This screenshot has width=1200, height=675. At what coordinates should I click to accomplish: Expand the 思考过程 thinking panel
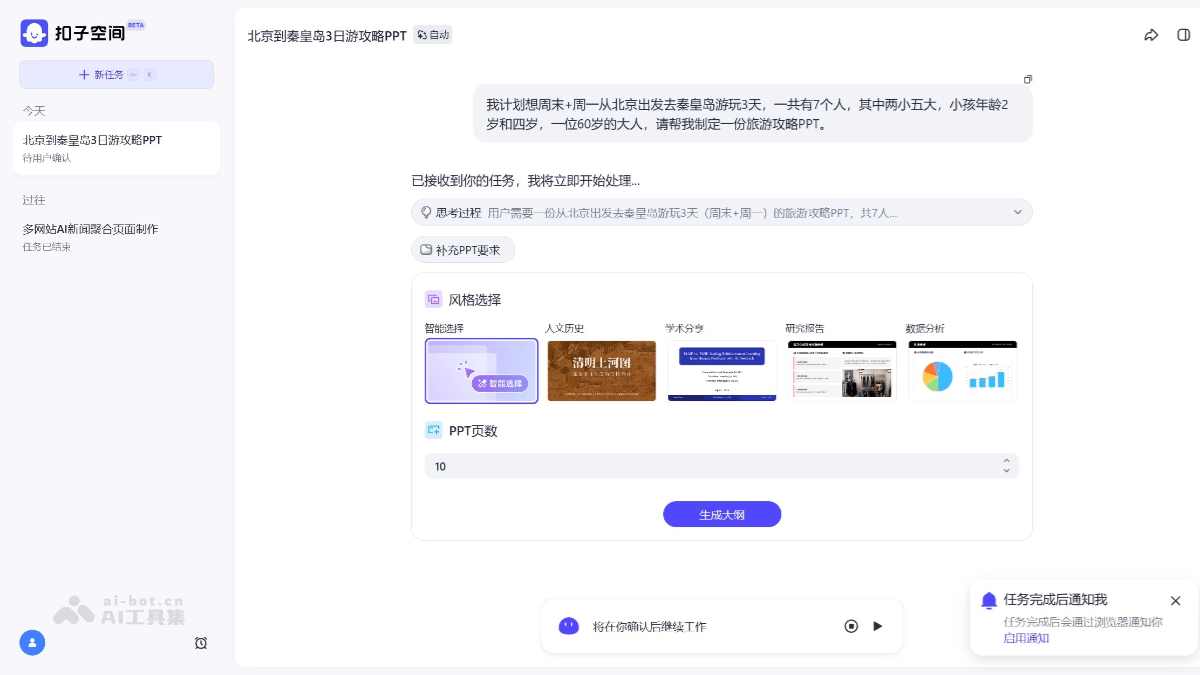1018,212
